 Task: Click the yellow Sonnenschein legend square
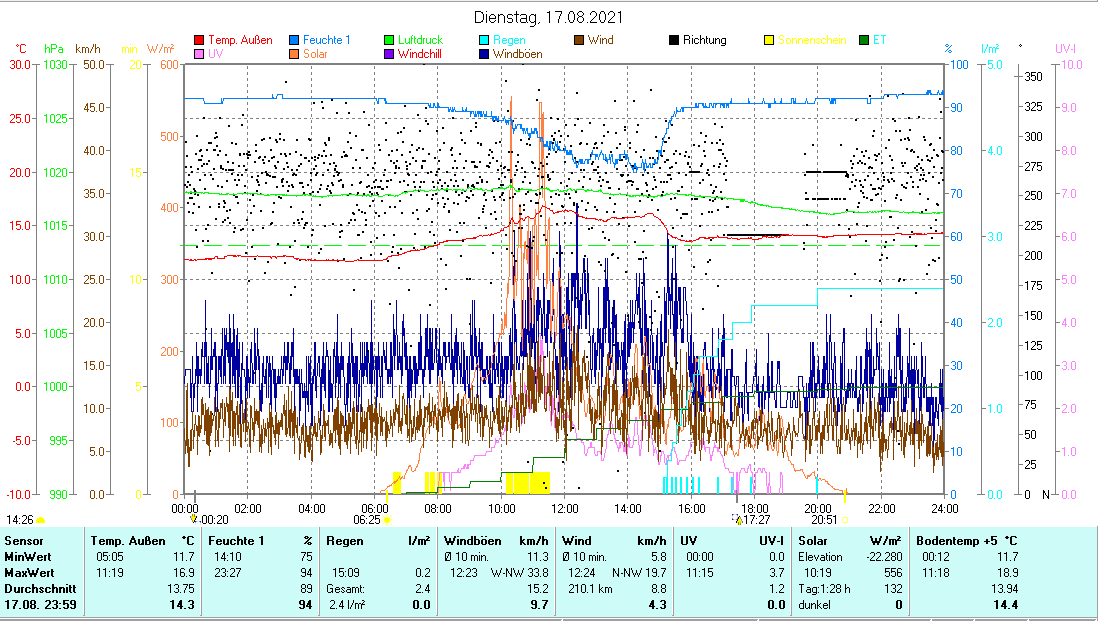point(769,41)
